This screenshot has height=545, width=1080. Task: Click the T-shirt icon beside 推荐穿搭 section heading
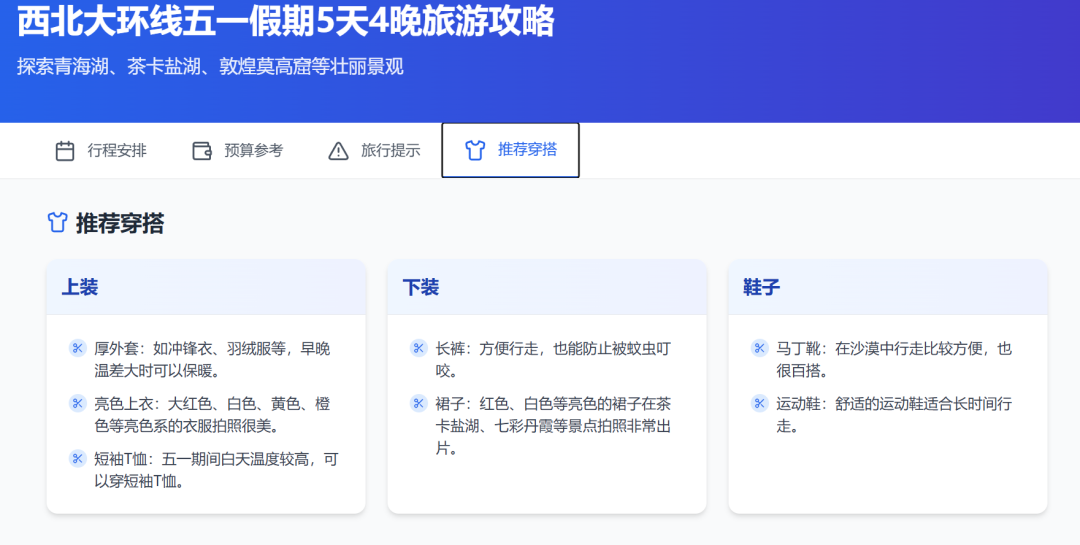click(57, 223)
